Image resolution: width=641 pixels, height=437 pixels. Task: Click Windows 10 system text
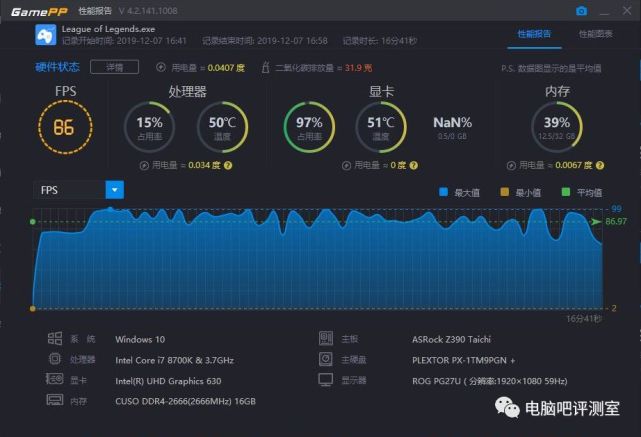140,339
